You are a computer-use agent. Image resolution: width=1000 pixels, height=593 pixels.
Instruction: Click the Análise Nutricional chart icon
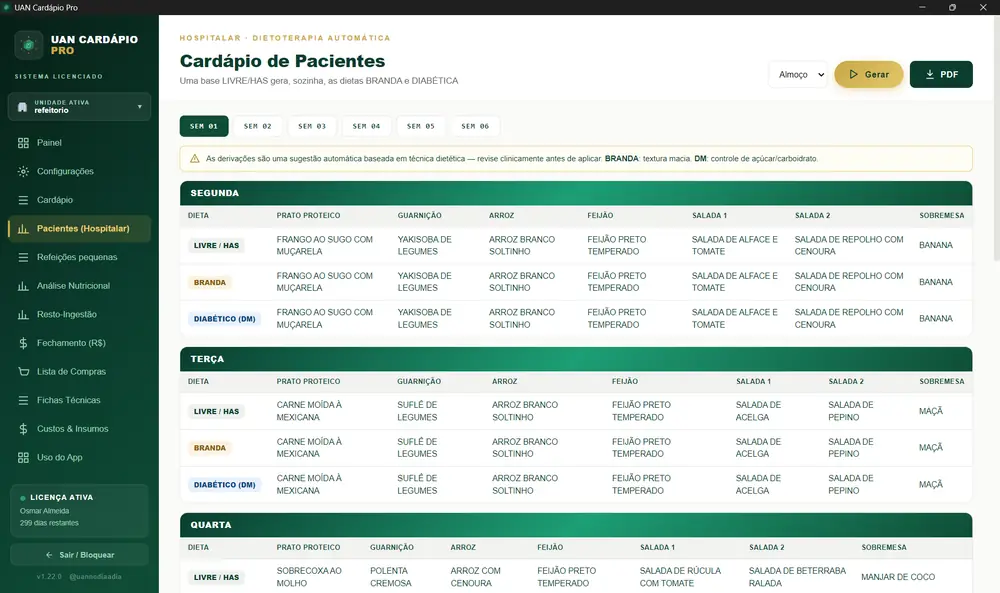click(x=24, y=286)
